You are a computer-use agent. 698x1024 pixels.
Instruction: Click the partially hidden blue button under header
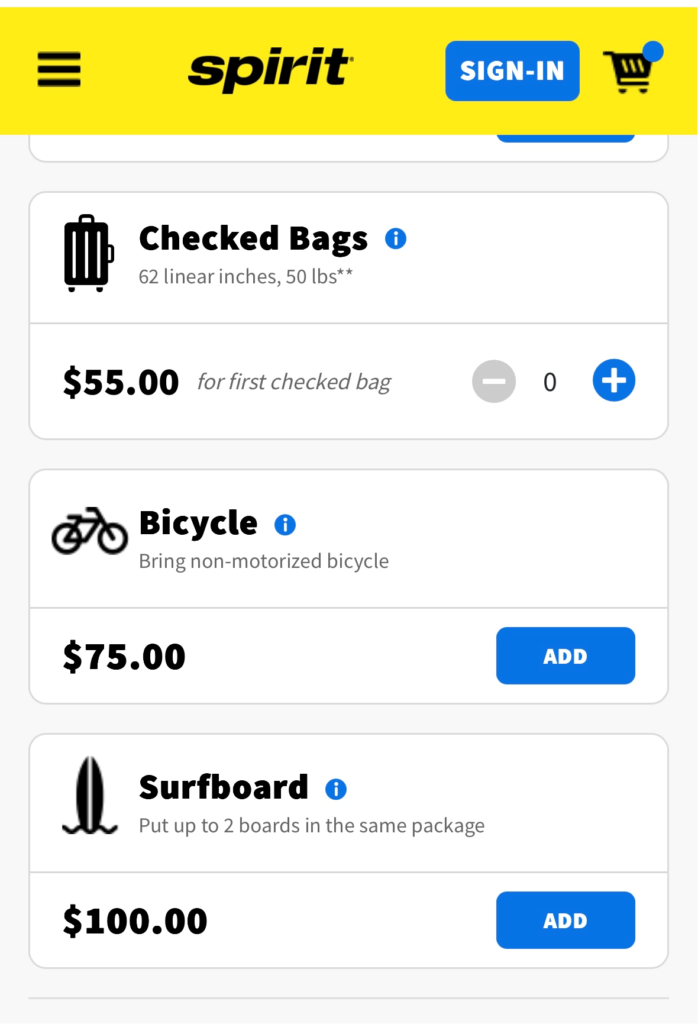coord(565,138)
